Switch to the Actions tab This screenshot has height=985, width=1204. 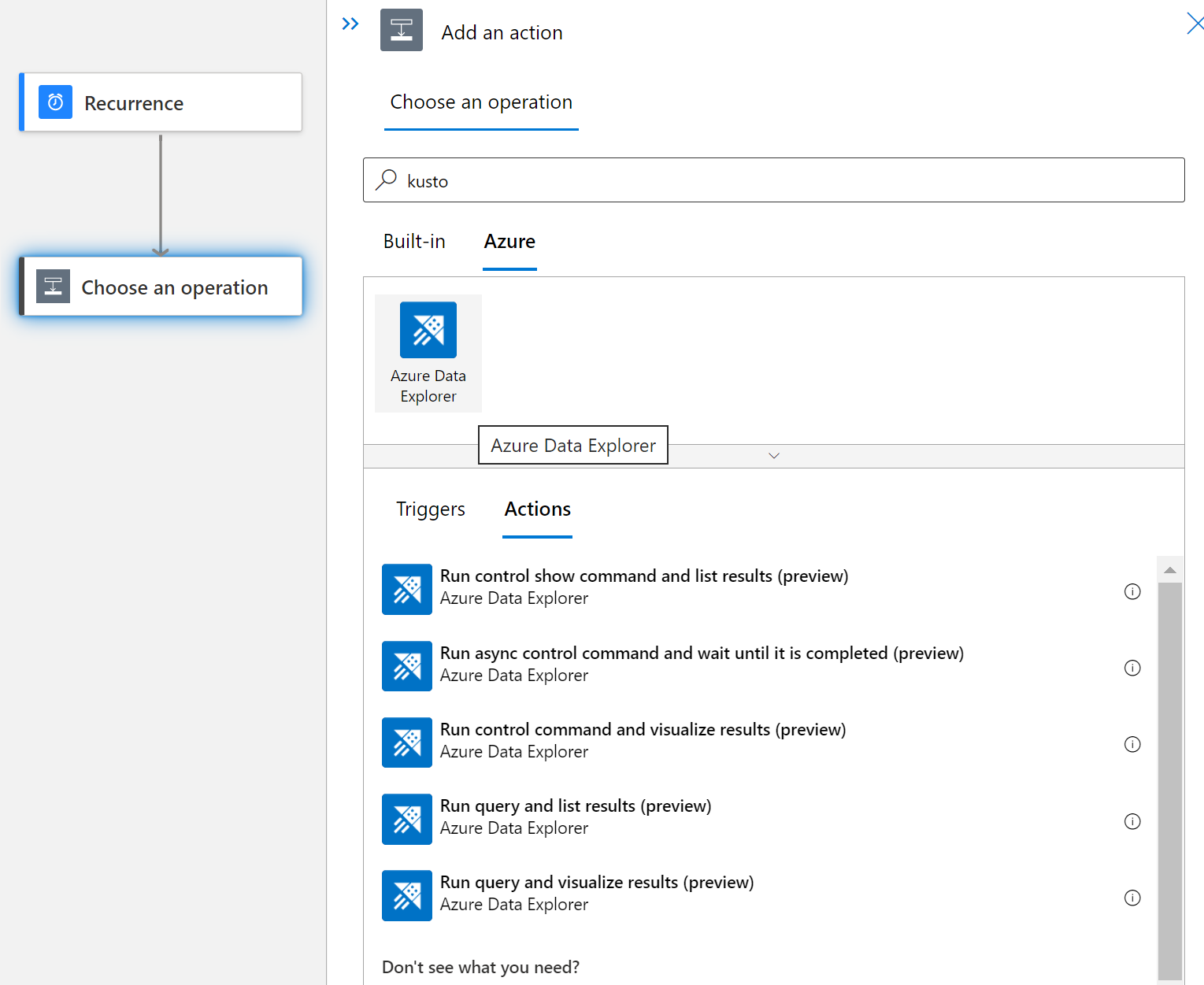point(538,509)
